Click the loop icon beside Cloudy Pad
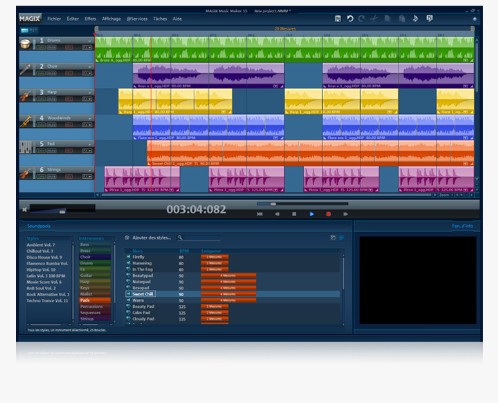498x403 pixels. click(128, 319)
